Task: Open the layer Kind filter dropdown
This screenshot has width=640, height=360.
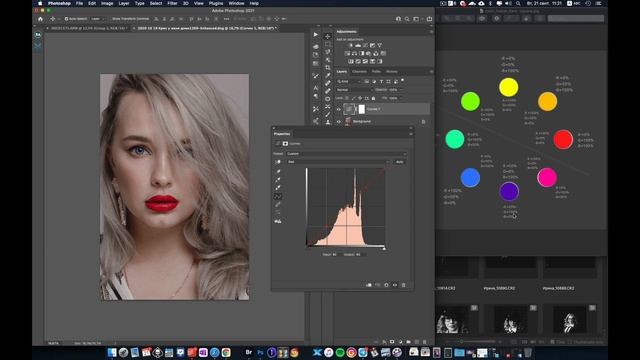Action: coord(349,82)
